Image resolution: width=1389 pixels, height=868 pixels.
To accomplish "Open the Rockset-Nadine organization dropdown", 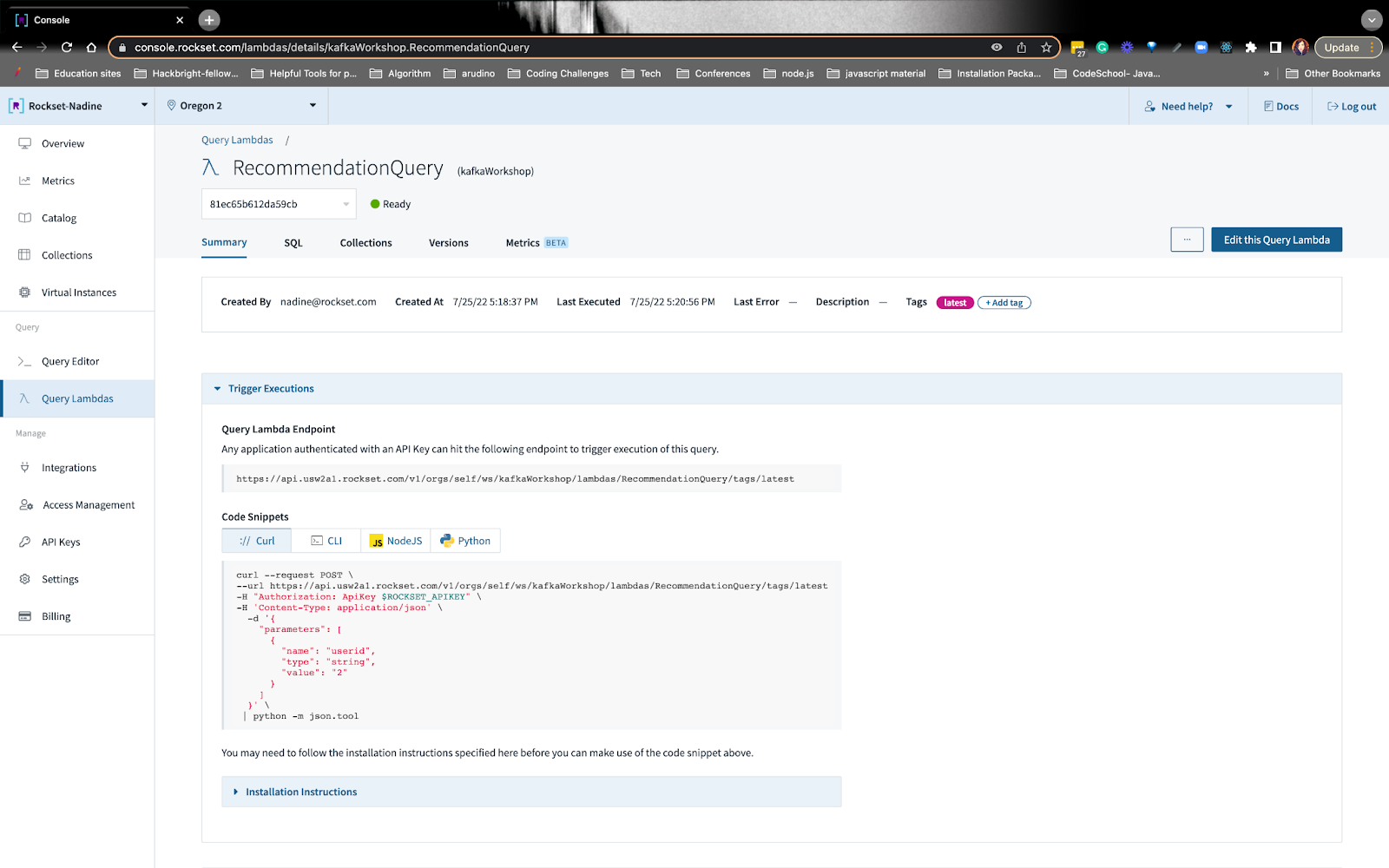I will click(x=78, y=106).
